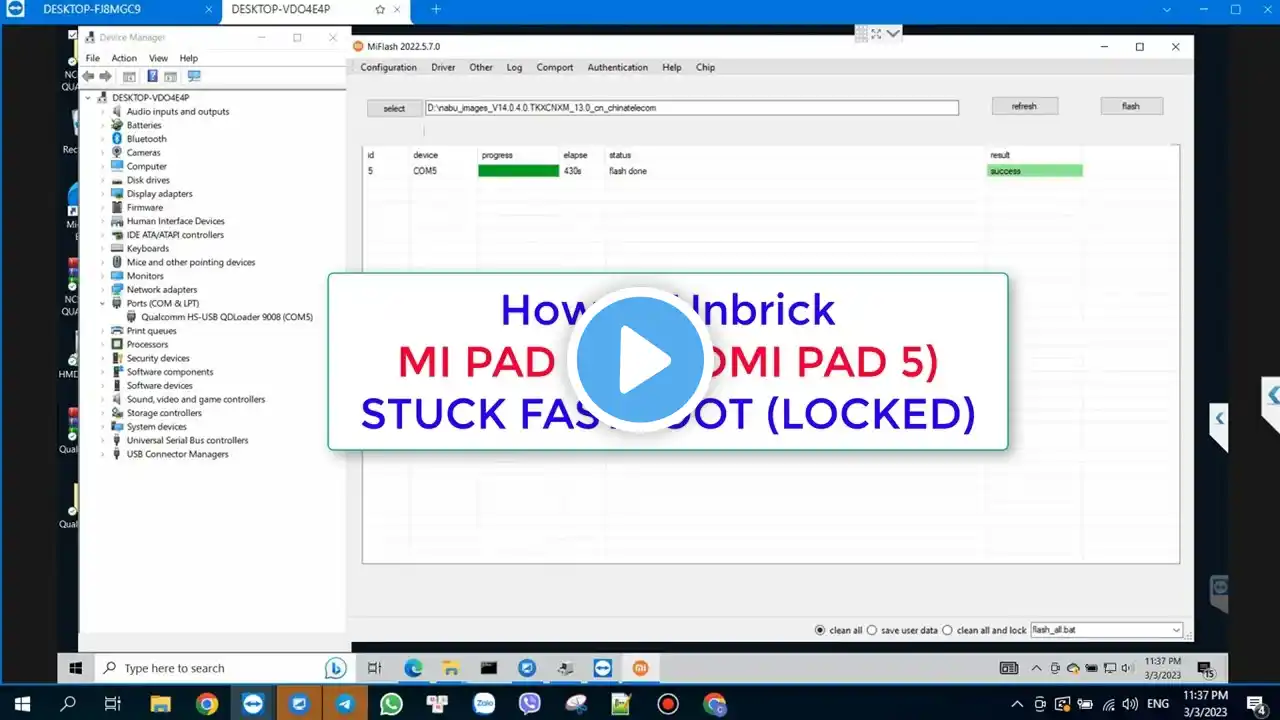1280x720 pixels.
Task: Click the ENG language indicator on local taskbar
Action: (1156, 704)
